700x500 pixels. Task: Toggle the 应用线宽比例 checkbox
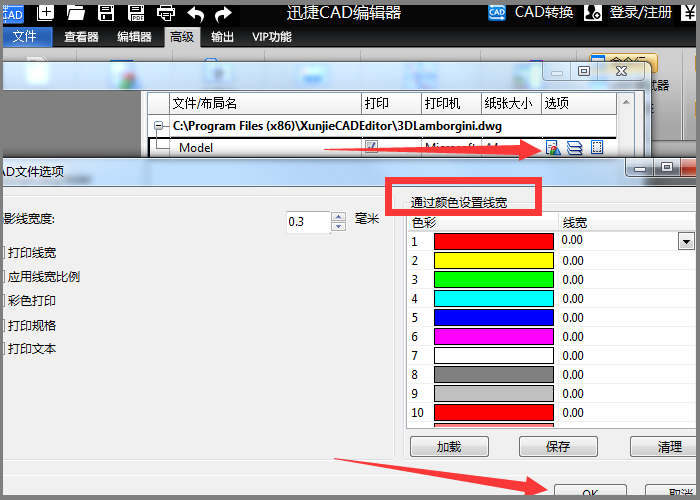coord(2,277)
